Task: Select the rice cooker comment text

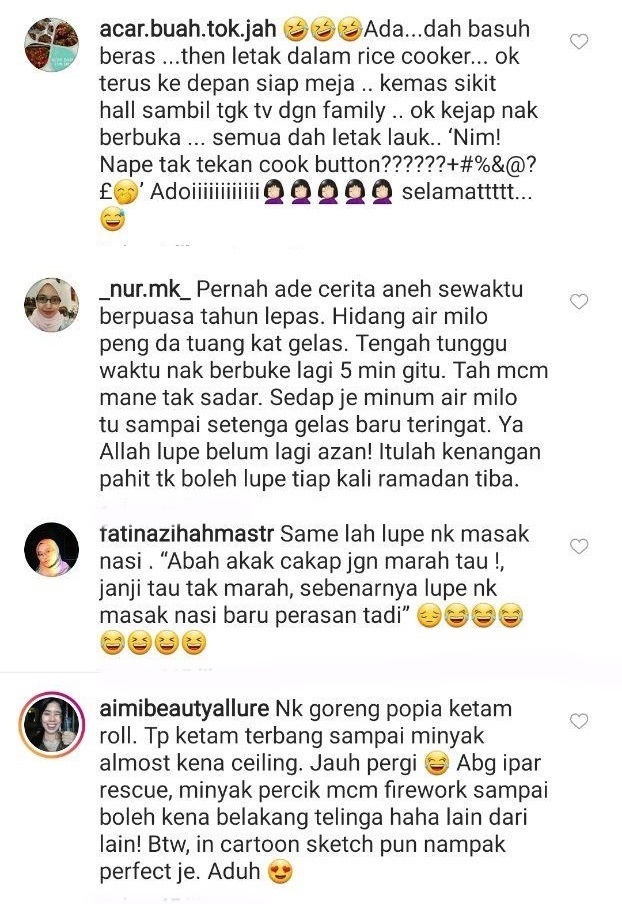Action: [x=318, y=124]
